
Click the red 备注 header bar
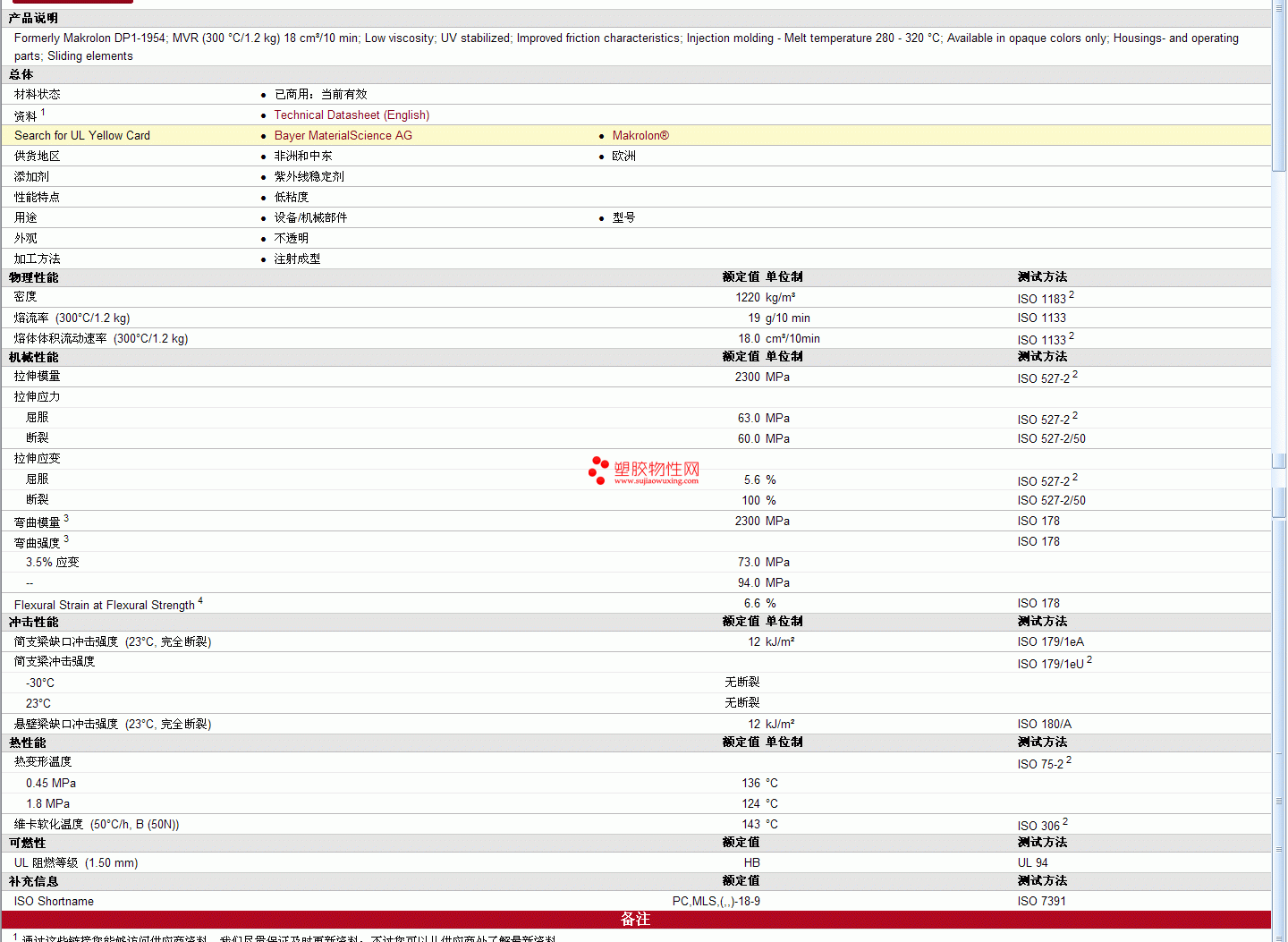point(635,920)
